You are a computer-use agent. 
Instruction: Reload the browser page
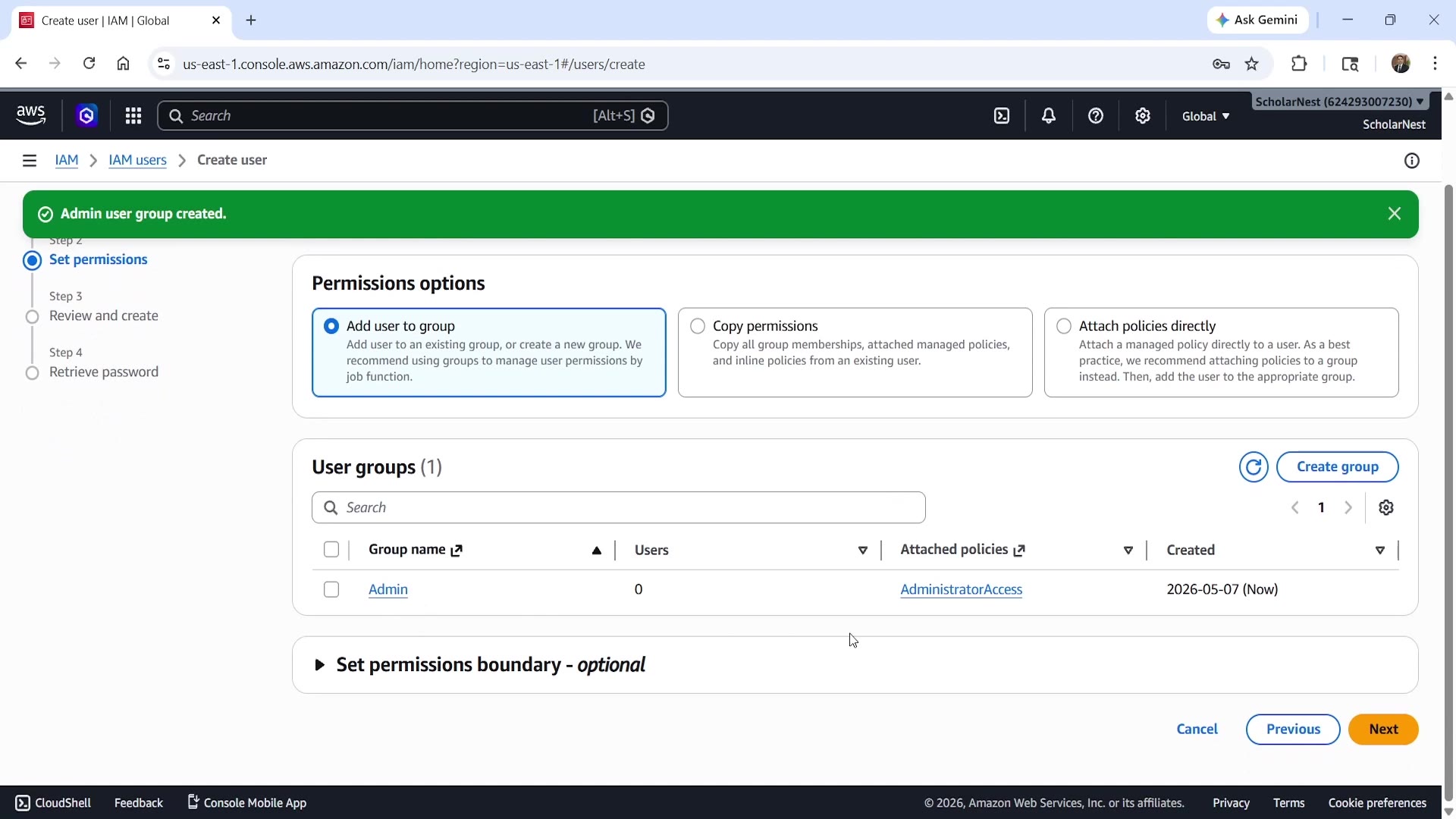89,64
